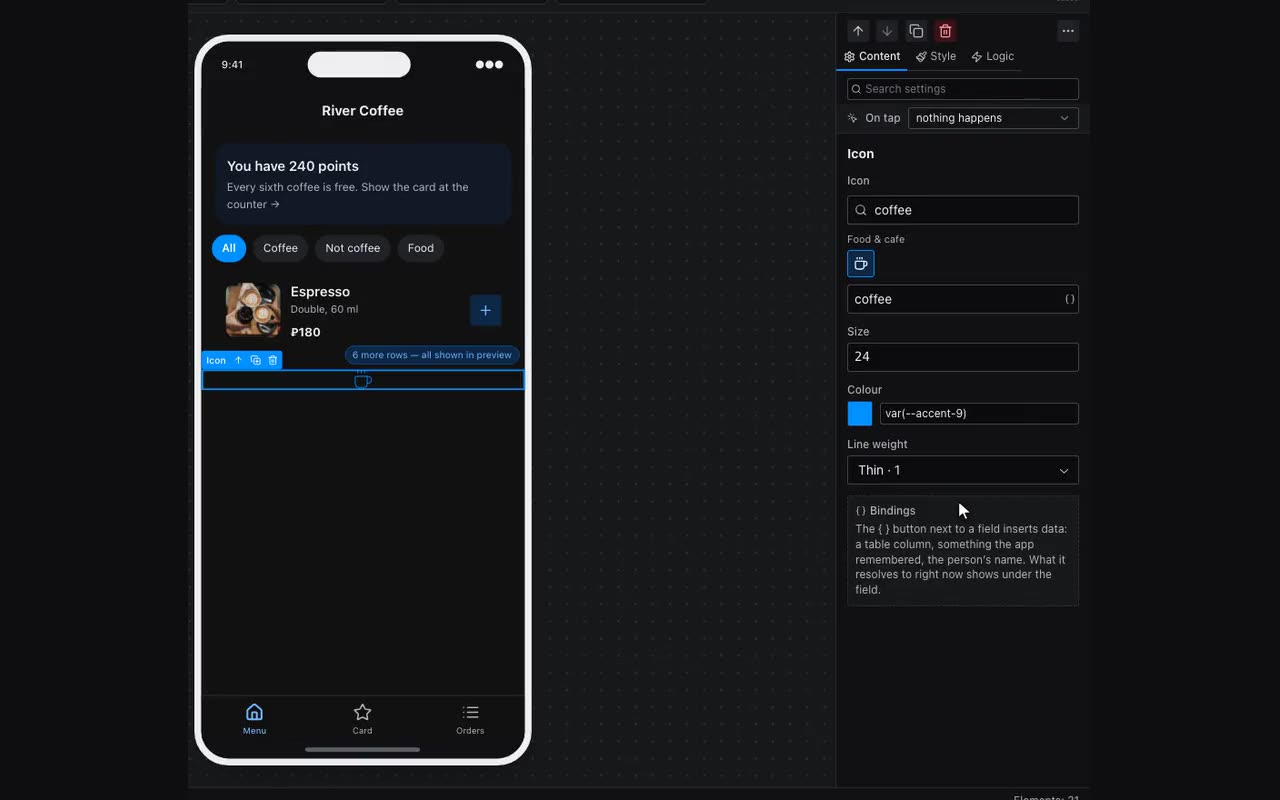Open the Line weight 'Thin · 1' dropdown
1280x800 pixels.
(x=963, y=470)
